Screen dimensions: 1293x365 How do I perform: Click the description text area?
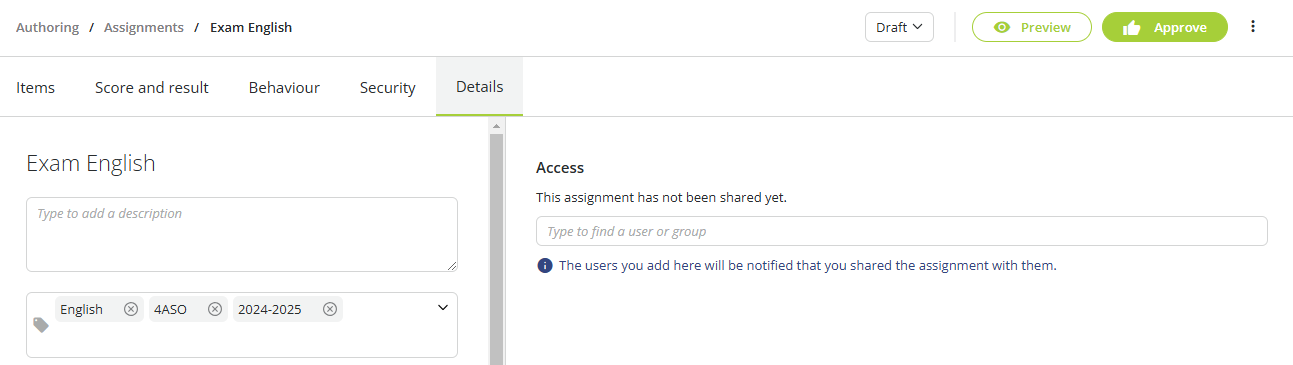(242, 234)
